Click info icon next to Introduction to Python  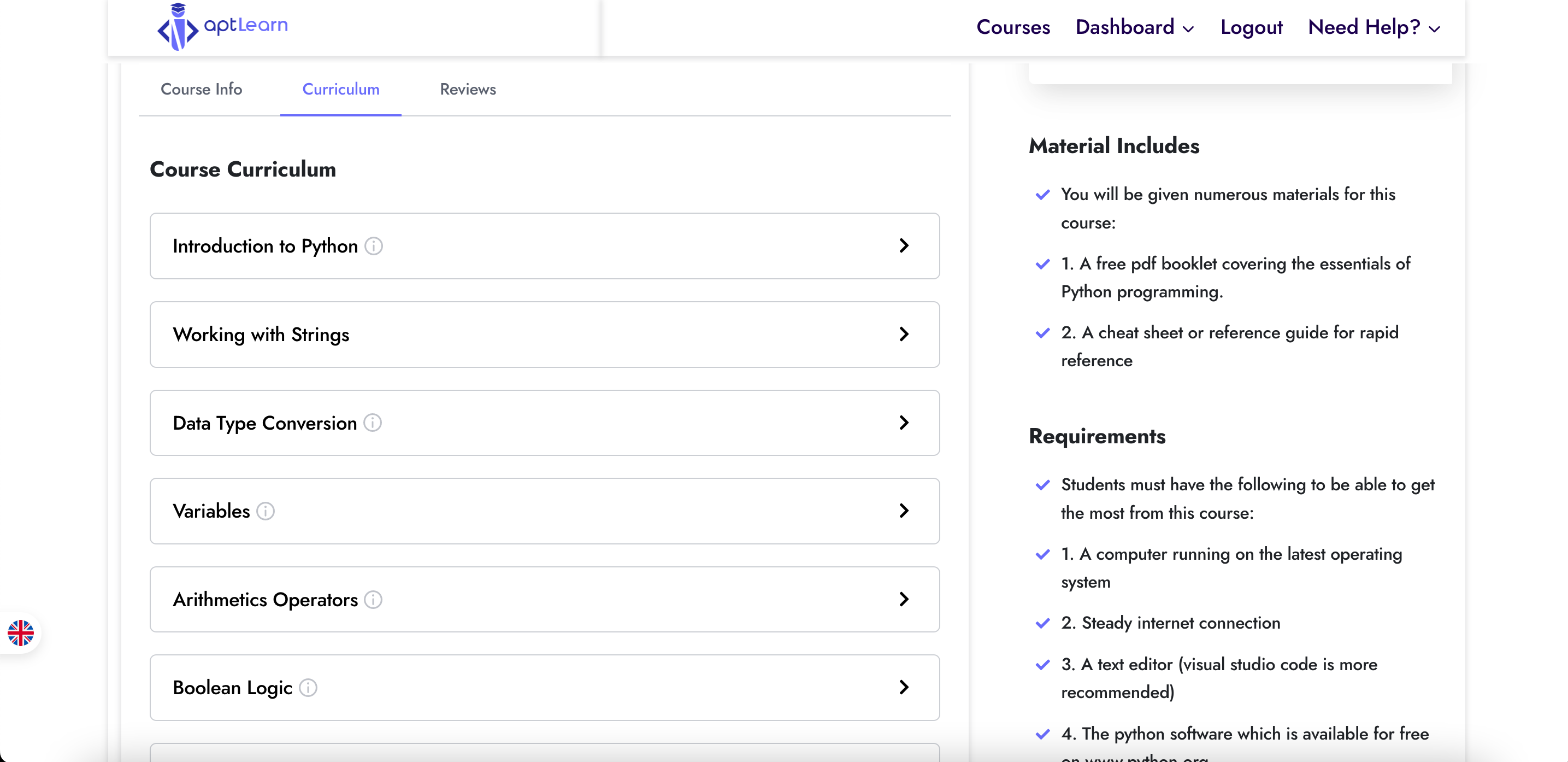point(373,246)
